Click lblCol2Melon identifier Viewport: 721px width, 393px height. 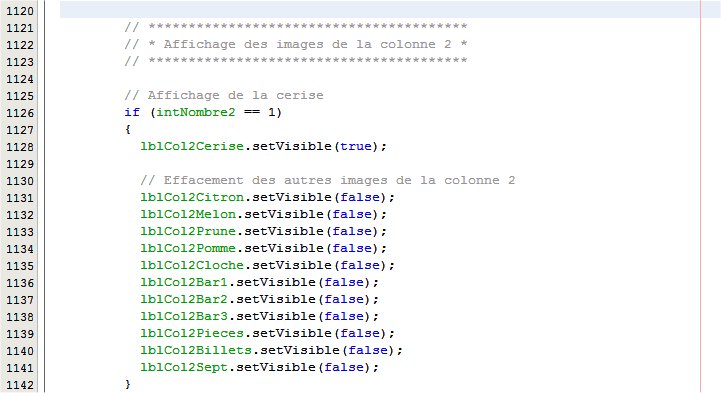(x=188, y=214)
